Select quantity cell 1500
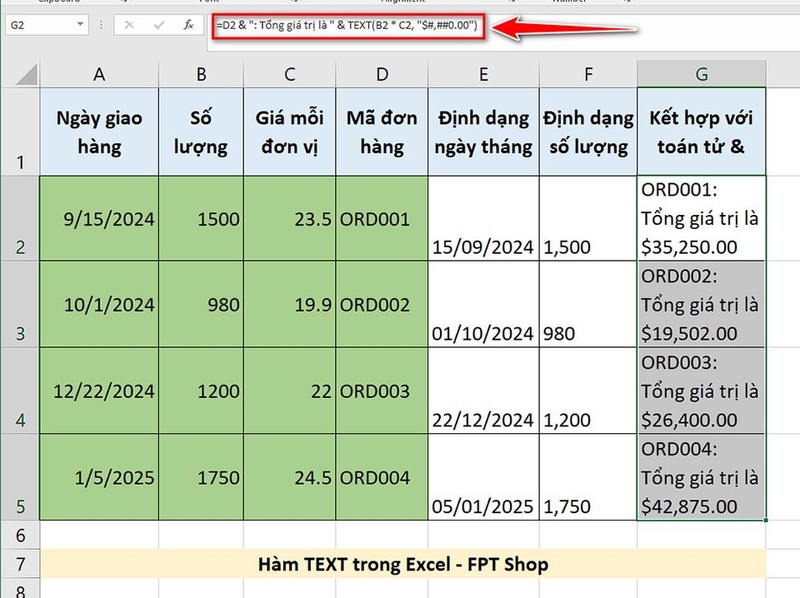 (x=201, y=218)
